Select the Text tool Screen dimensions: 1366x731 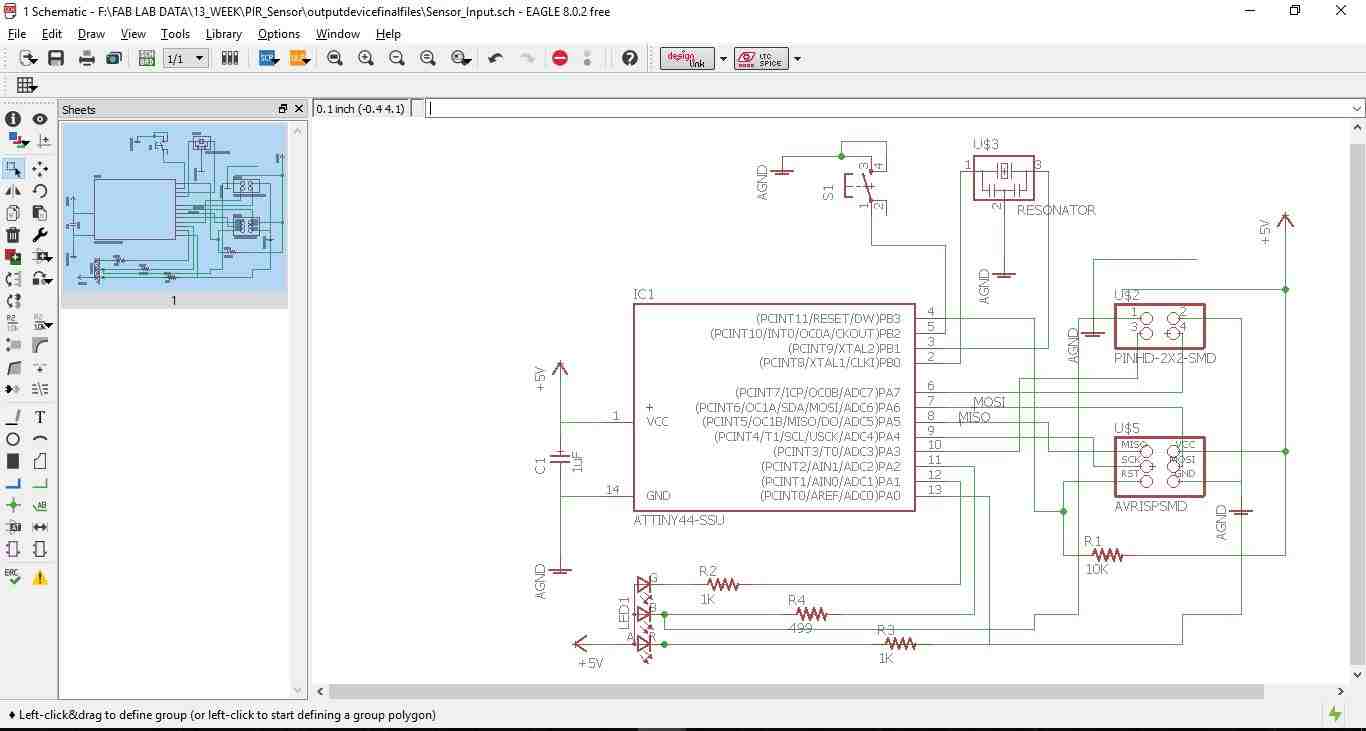point(40,418)
